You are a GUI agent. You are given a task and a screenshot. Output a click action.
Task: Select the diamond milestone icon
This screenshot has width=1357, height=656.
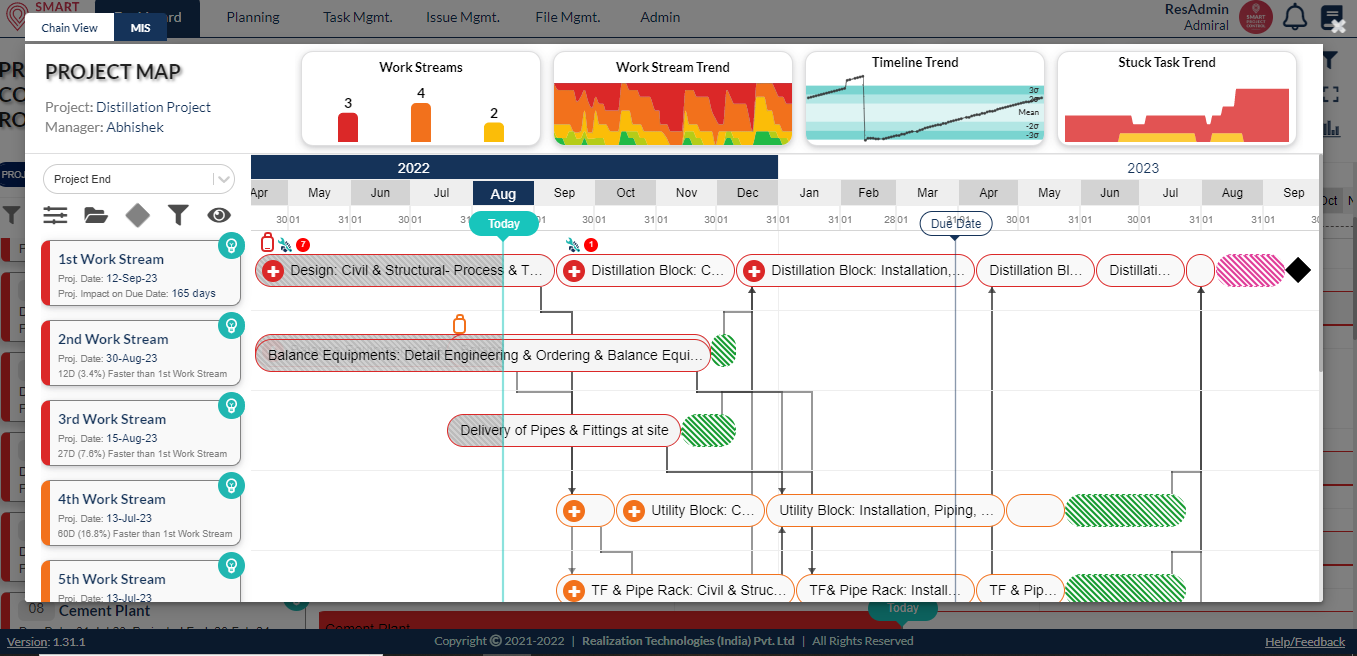pos(137,214)
